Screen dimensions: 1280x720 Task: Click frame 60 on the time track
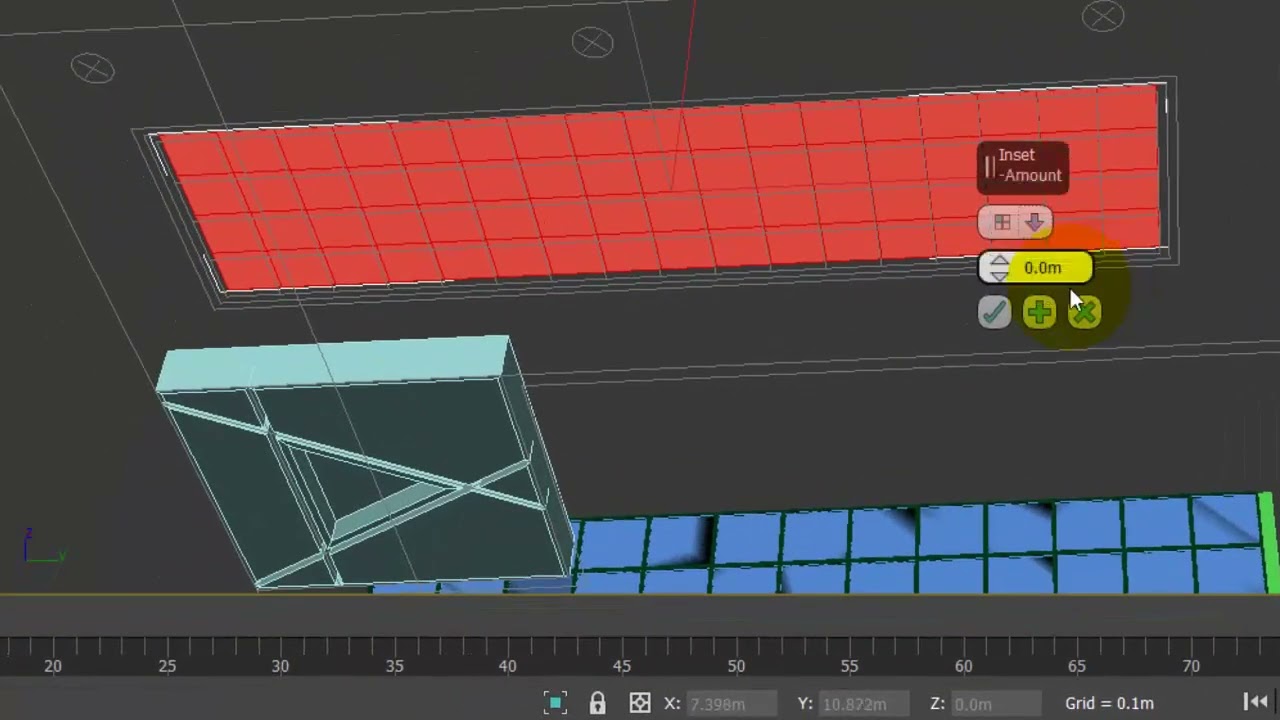pos(963,666)
